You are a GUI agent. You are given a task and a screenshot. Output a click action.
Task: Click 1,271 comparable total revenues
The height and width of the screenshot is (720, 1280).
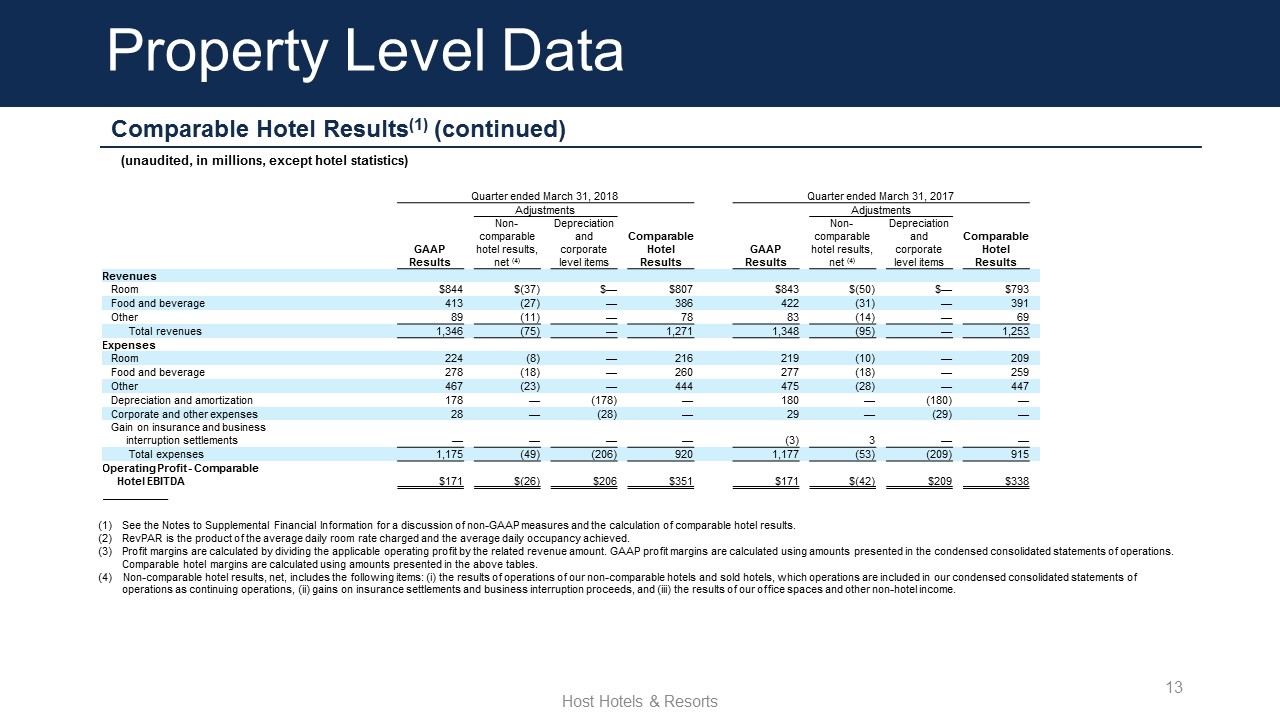coord(678,331)
